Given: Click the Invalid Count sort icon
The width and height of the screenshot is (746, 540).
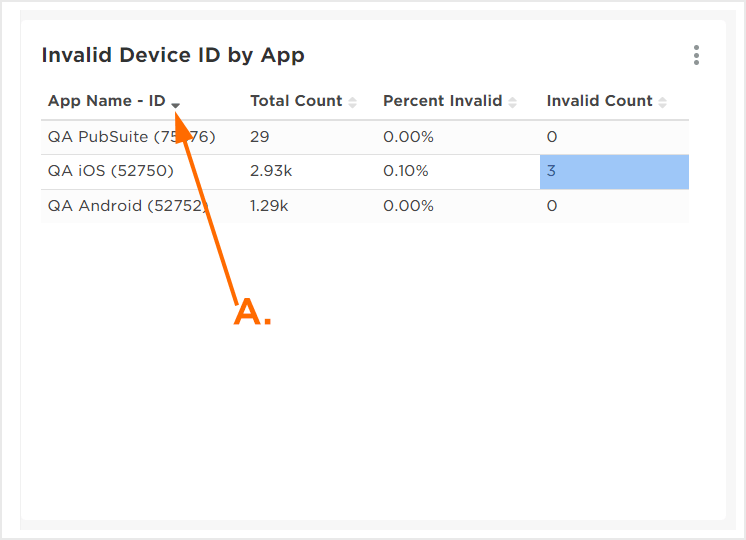Looking at the screenshot, I should 662,102.
